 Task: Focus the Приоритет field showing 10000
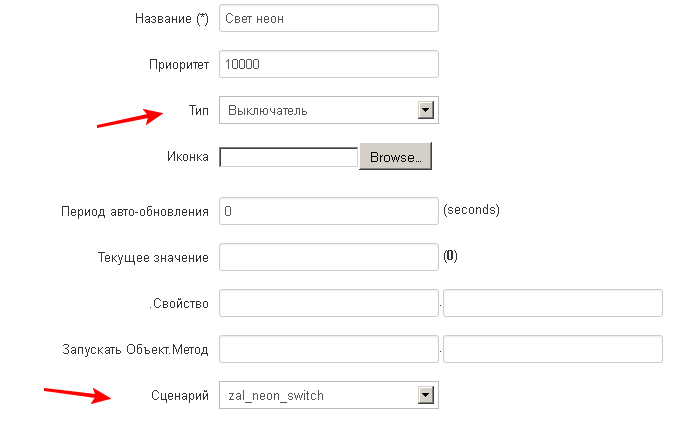click(329, 64)
